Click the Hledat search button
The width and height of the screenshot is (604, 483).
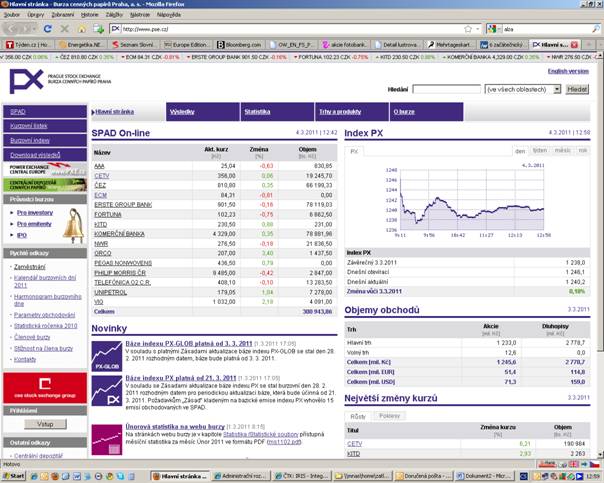pos(577,89)
